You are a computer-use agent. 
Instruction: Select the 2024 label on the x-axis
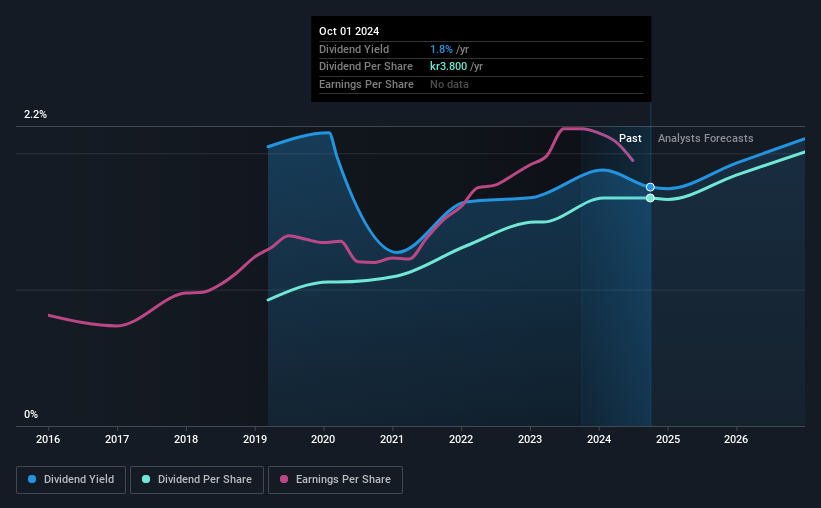599,439
